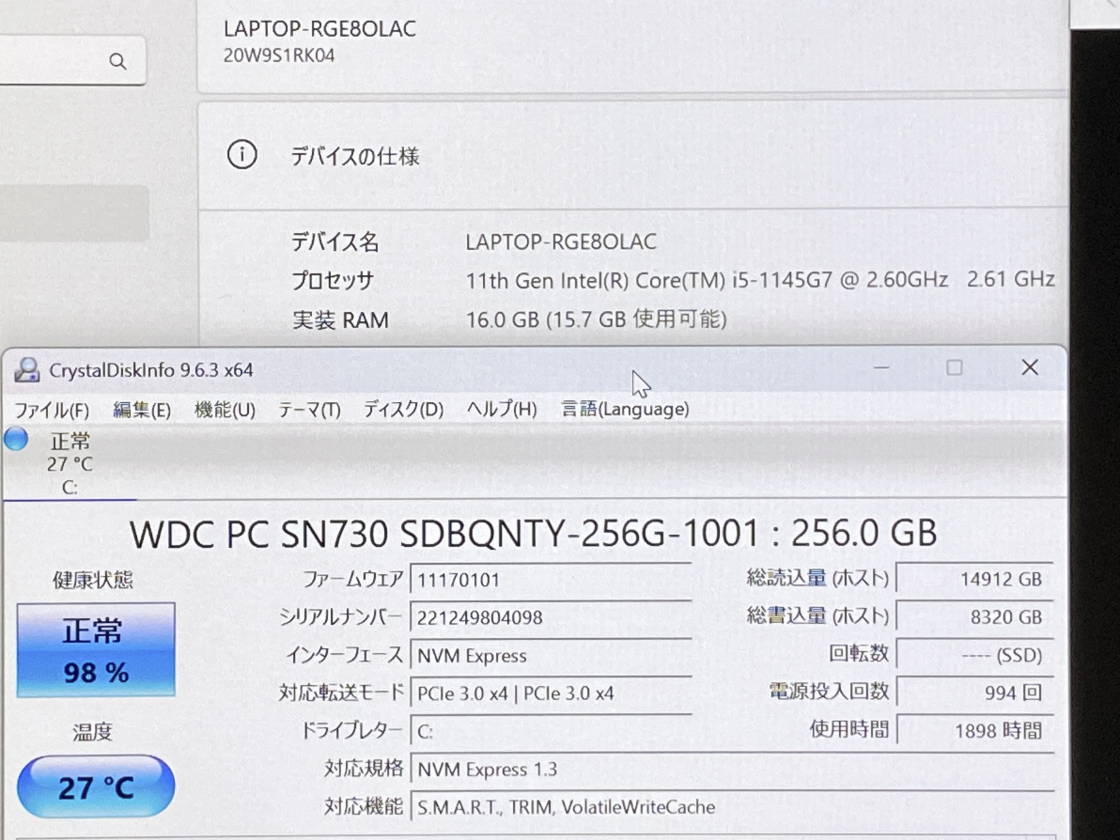Open the 編集(E) menu
The image size is (1120, 840).
coord(141,409)
